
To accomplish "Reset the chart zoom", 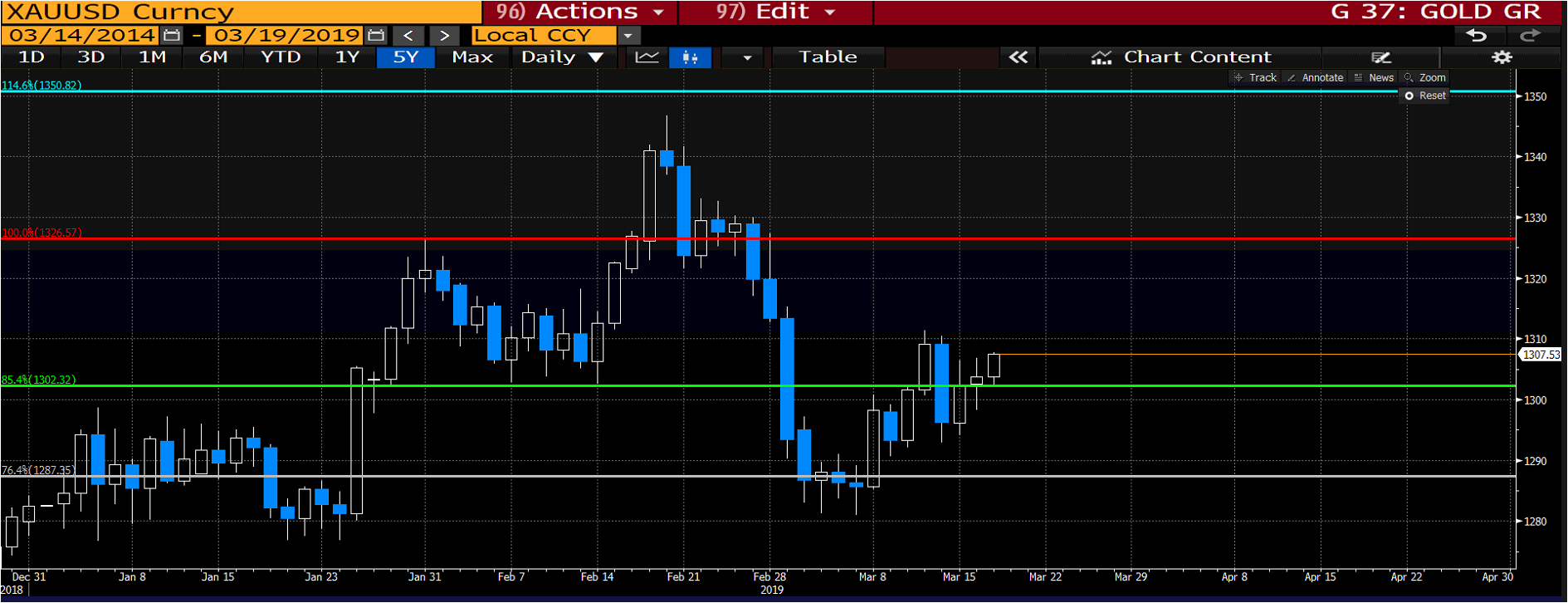I will pos(1424,96).
